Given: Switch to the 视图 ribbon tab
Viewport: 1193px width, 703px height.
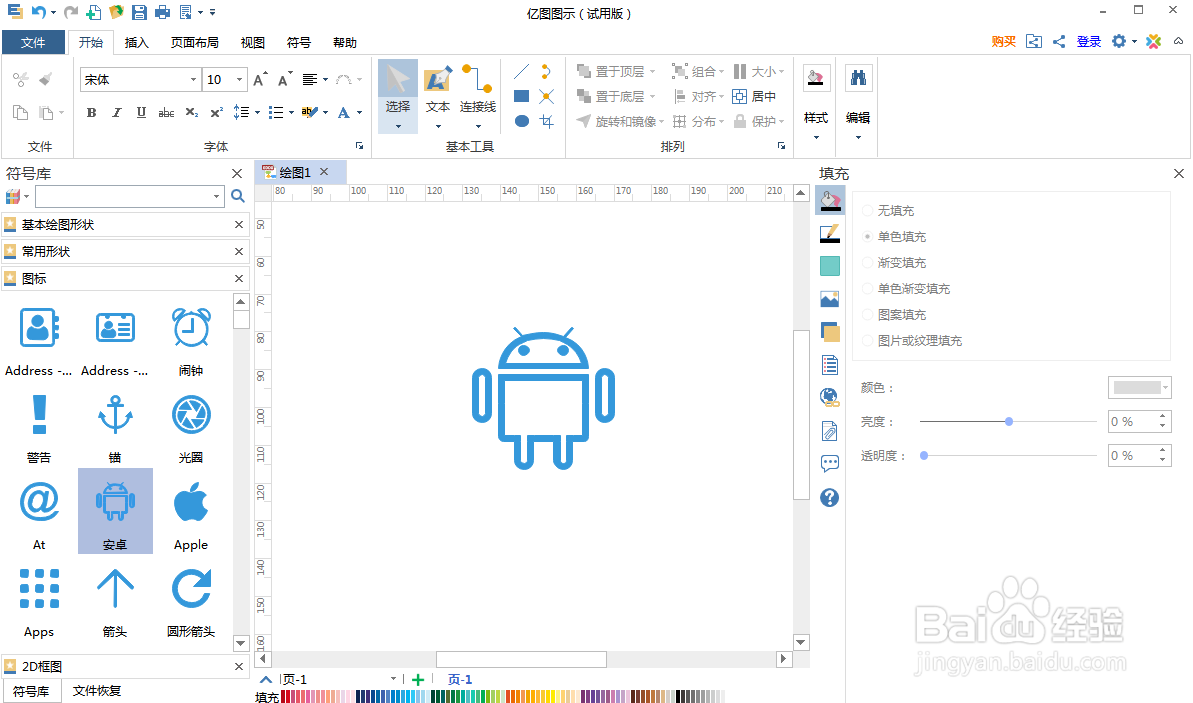Looking at the screenshot, I should point(253,42).
